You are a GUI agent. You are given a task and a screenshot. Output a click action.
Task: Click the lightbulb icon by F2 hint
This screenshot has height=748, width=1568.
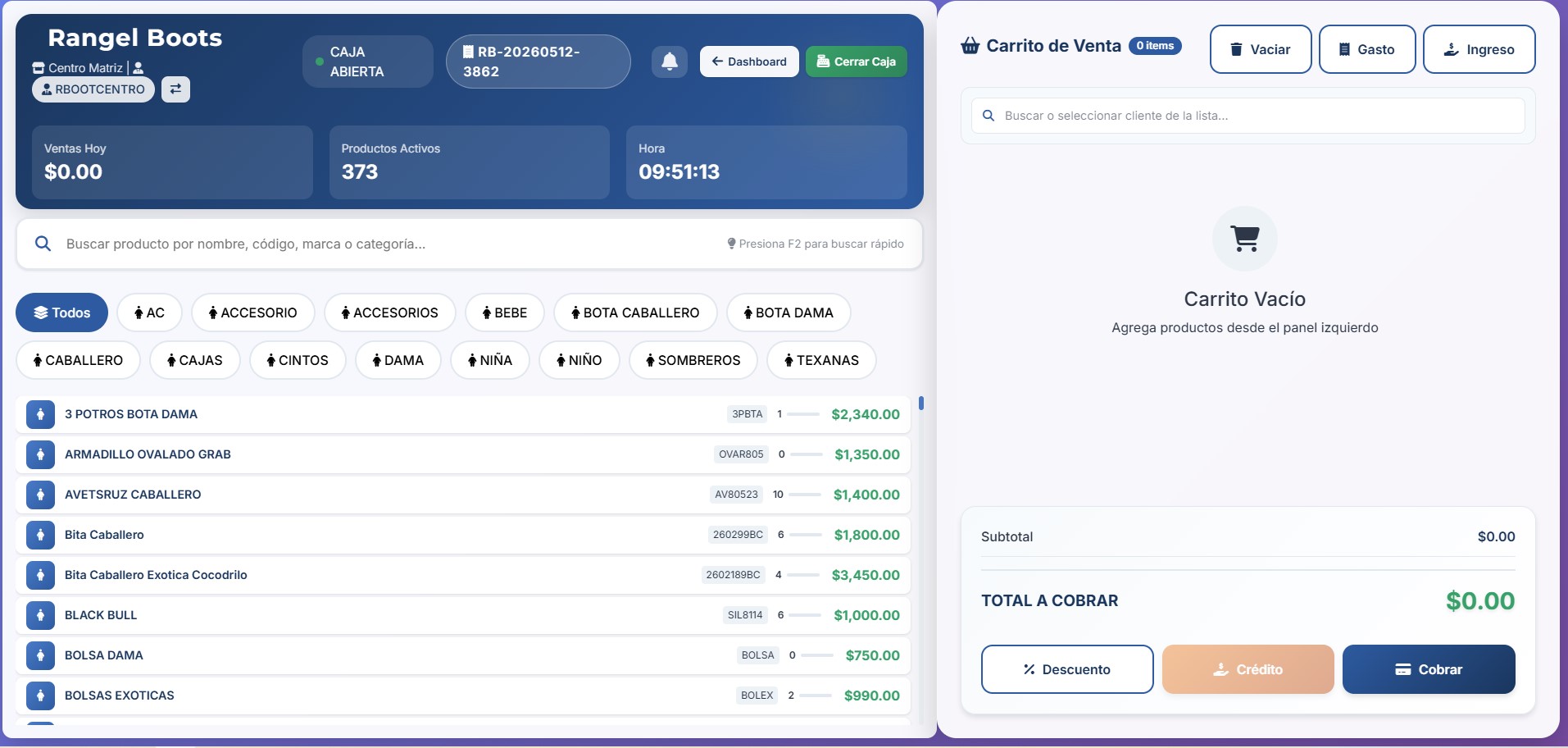pos(731,244)
